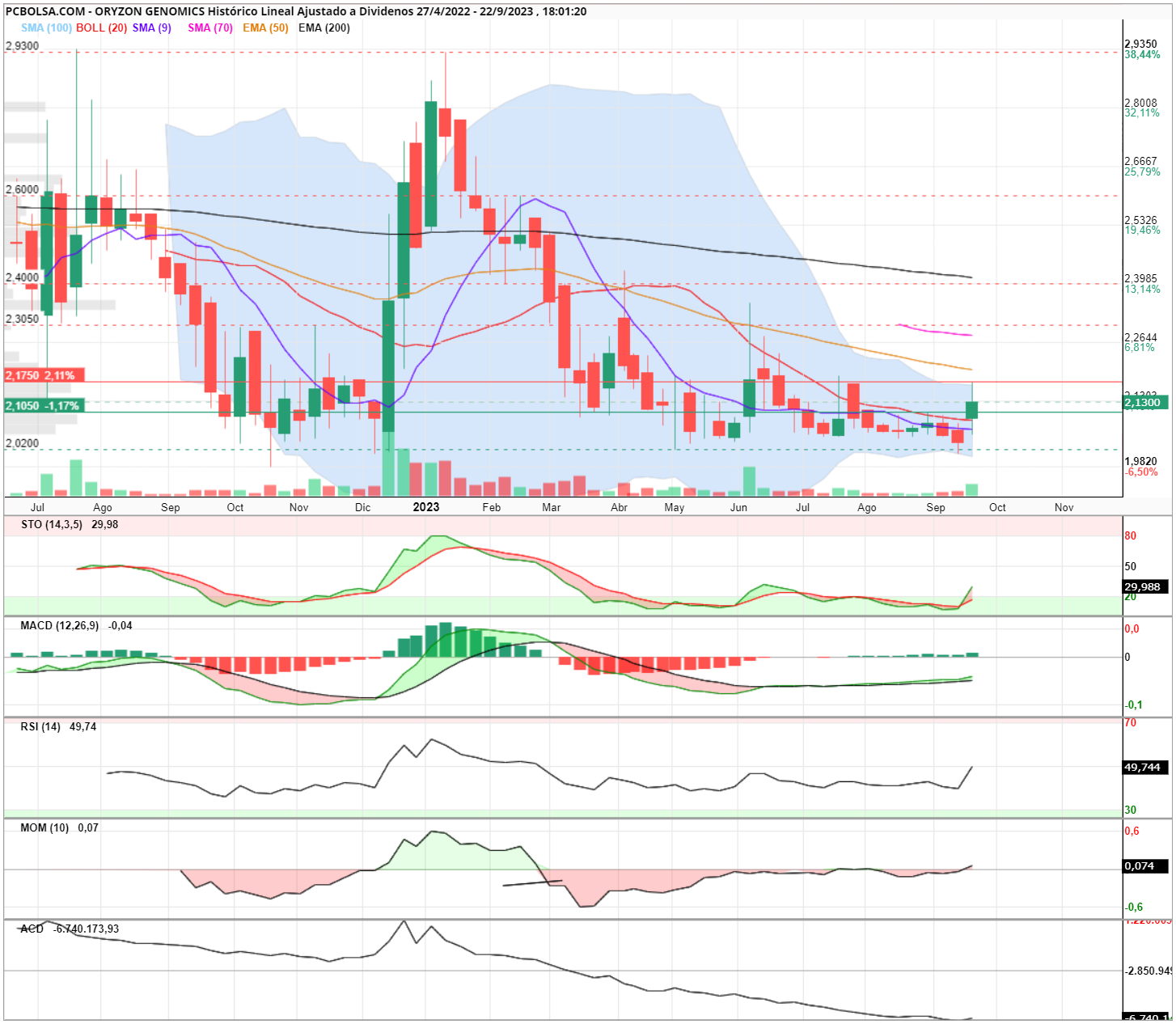Click the green 2,1050 -1,17% price tag
This screenshot has height=1024, width=1176.
tap(43, 405)
